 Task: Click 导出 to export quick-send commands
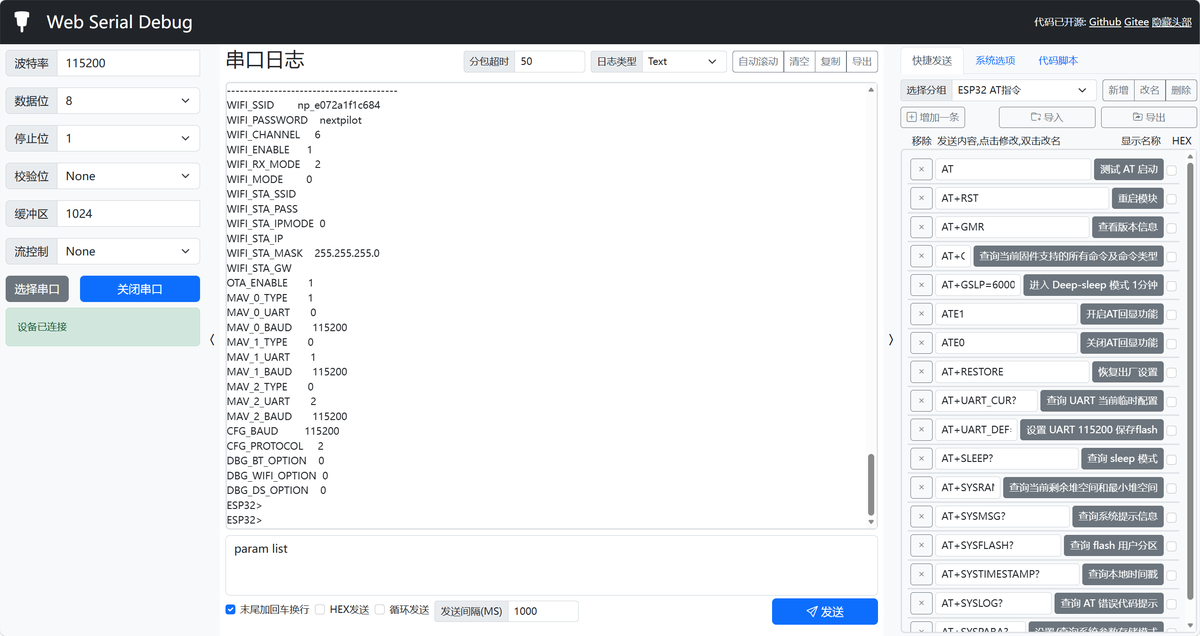click(x=1148, y=117)
